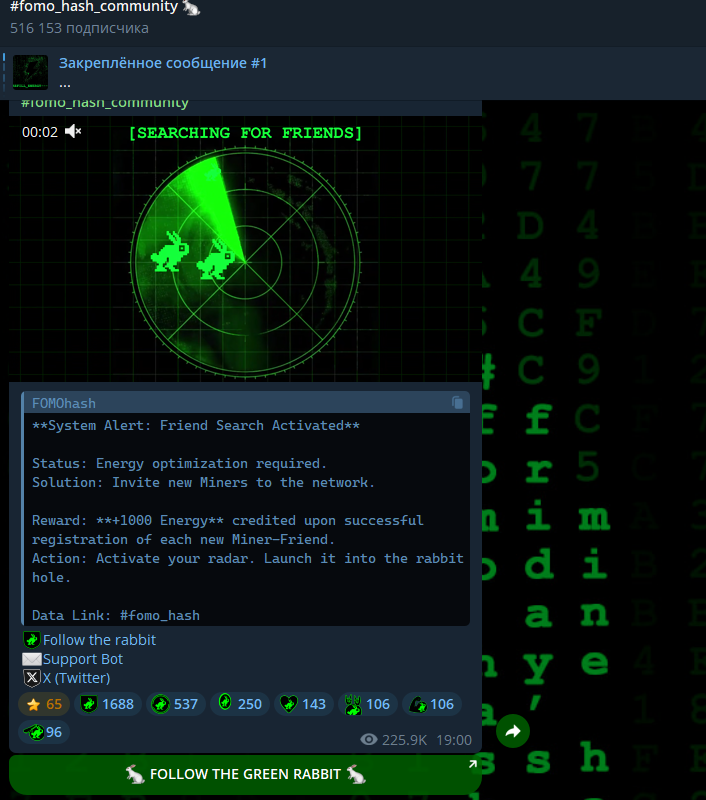Select the reaction showing 250
The height and width of the screenshot is (800, 706).
pyautogui.click(x=240, y=704)
